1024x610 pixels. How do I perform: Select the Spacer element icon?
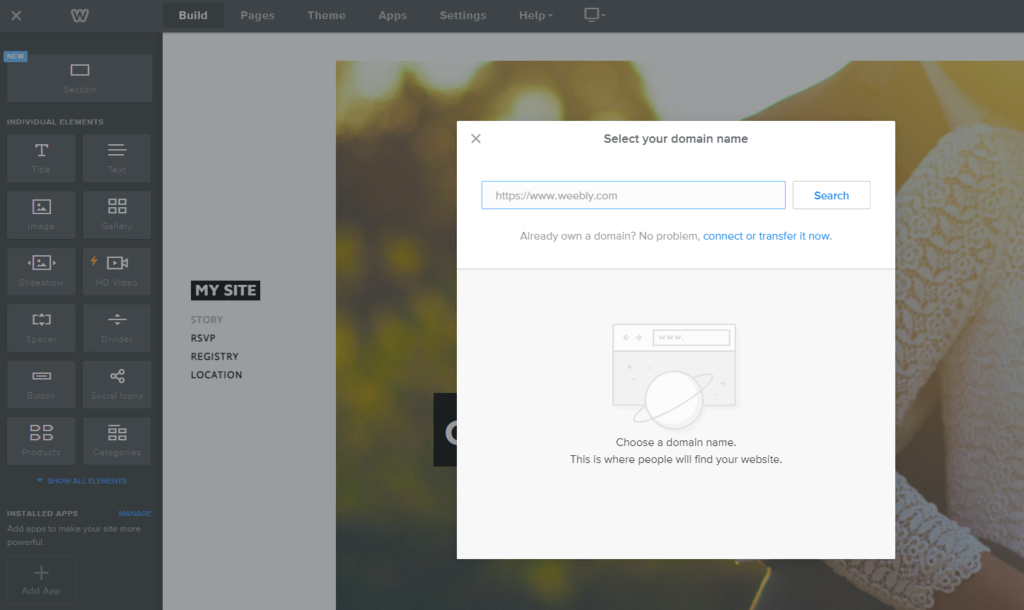pos(40,327)
